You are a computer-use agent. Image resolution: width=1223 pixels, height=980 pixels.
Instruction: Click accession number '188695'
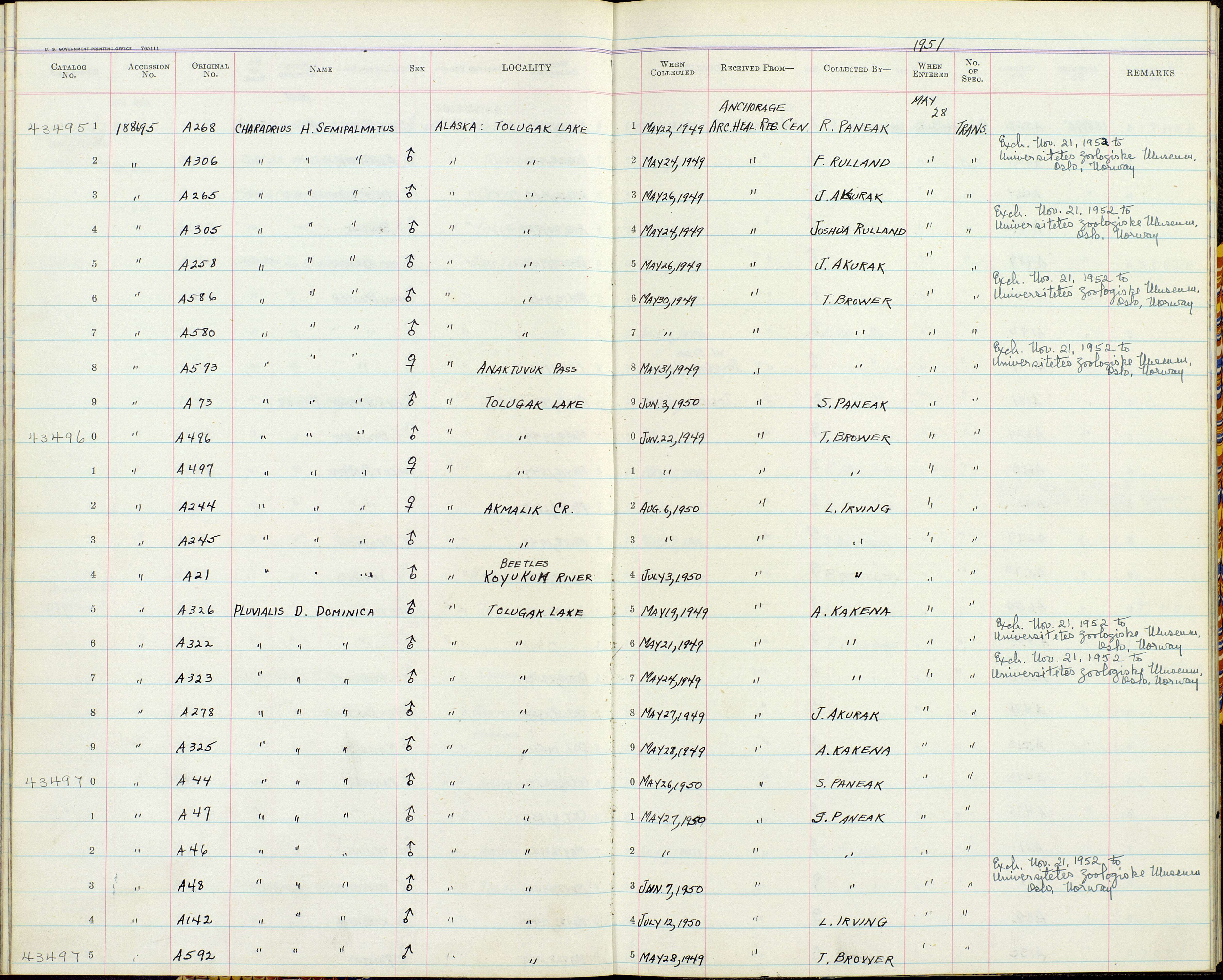pos(138,128)
